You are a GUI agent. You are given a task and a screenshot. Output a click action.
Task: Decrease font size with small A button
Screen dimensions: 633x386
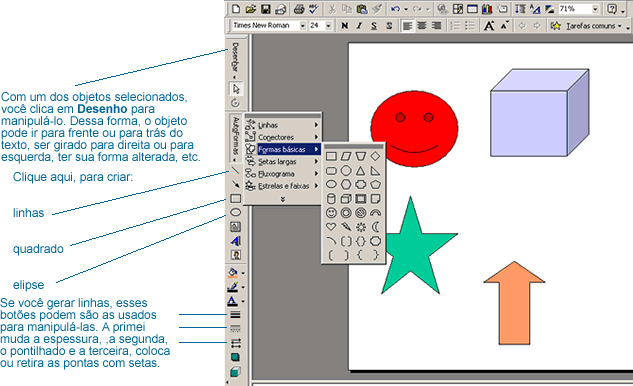coord(505,25)
